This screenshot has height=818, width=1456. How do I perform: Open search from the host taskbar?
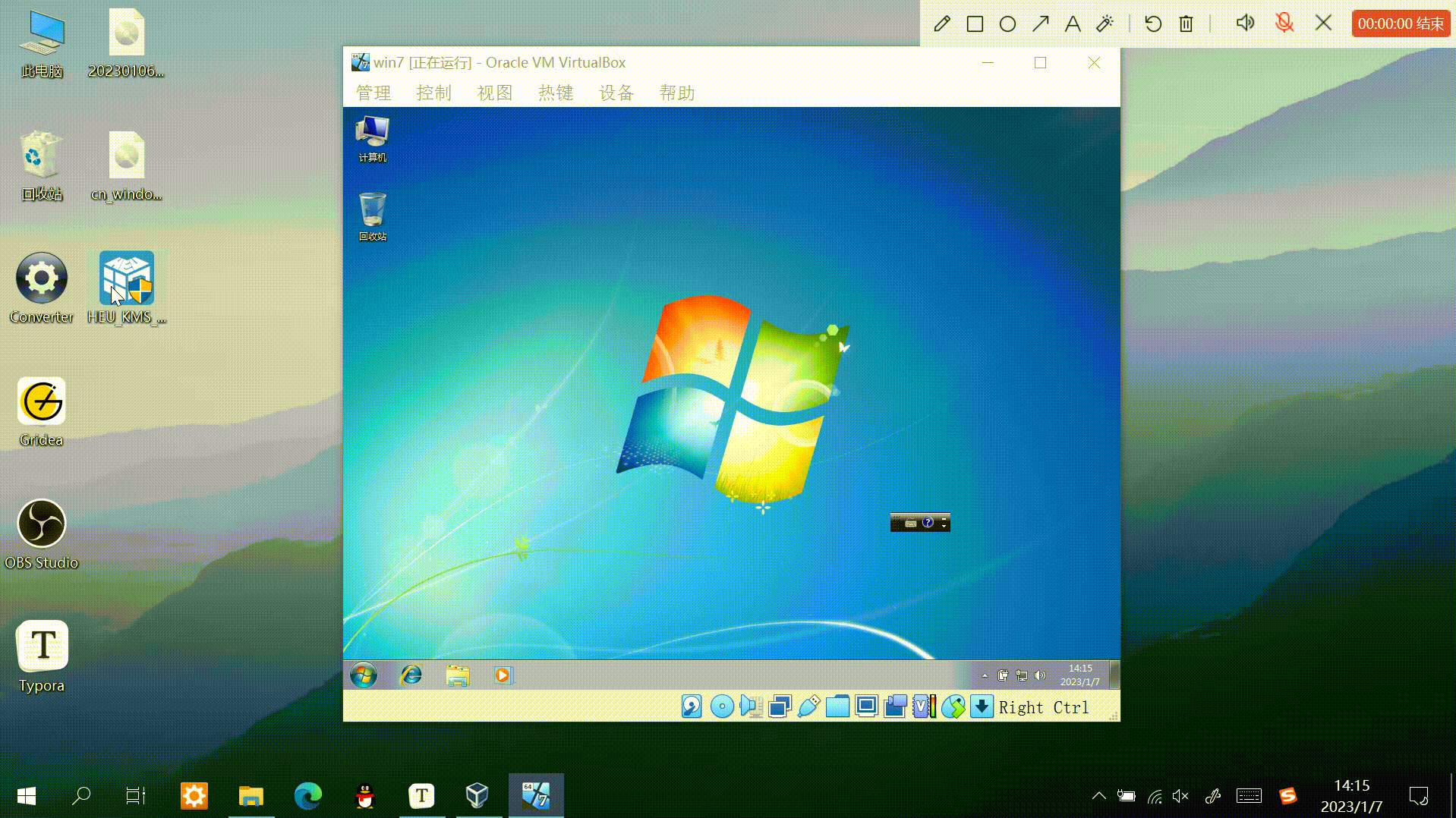point(81,795)
